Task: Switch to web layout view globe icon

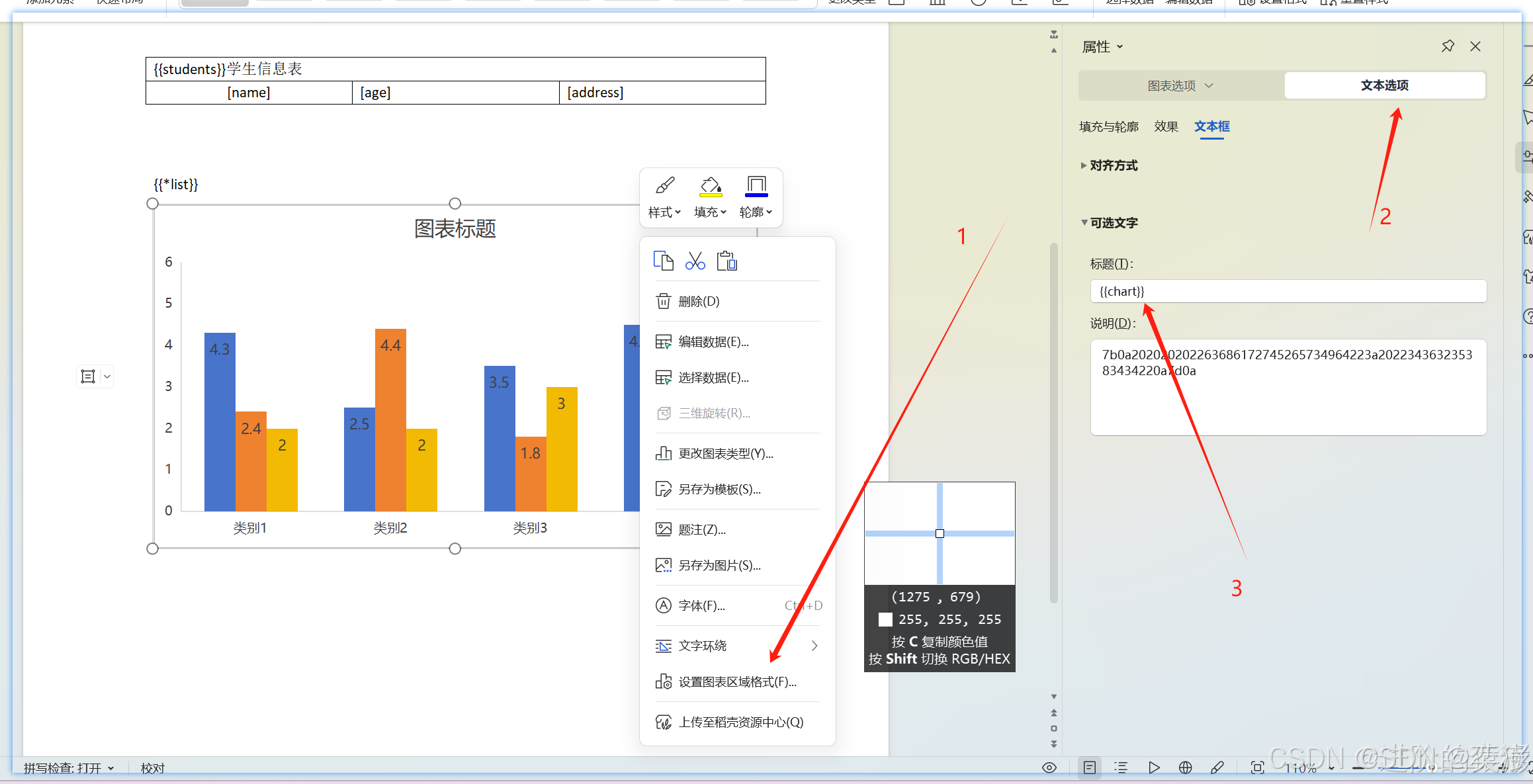Action: (1185, 767)
